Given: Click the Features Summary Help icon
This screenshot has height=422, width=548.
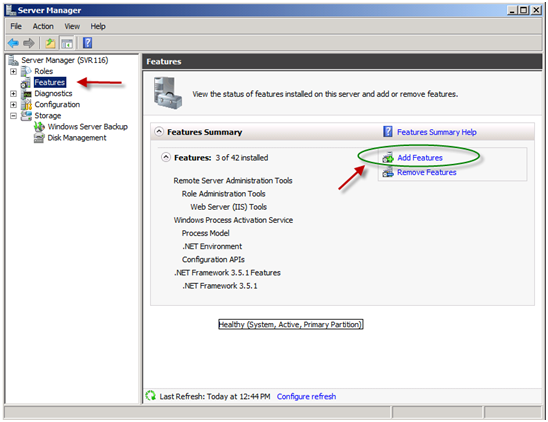Looking at the screenshot, I should (388, 131).
